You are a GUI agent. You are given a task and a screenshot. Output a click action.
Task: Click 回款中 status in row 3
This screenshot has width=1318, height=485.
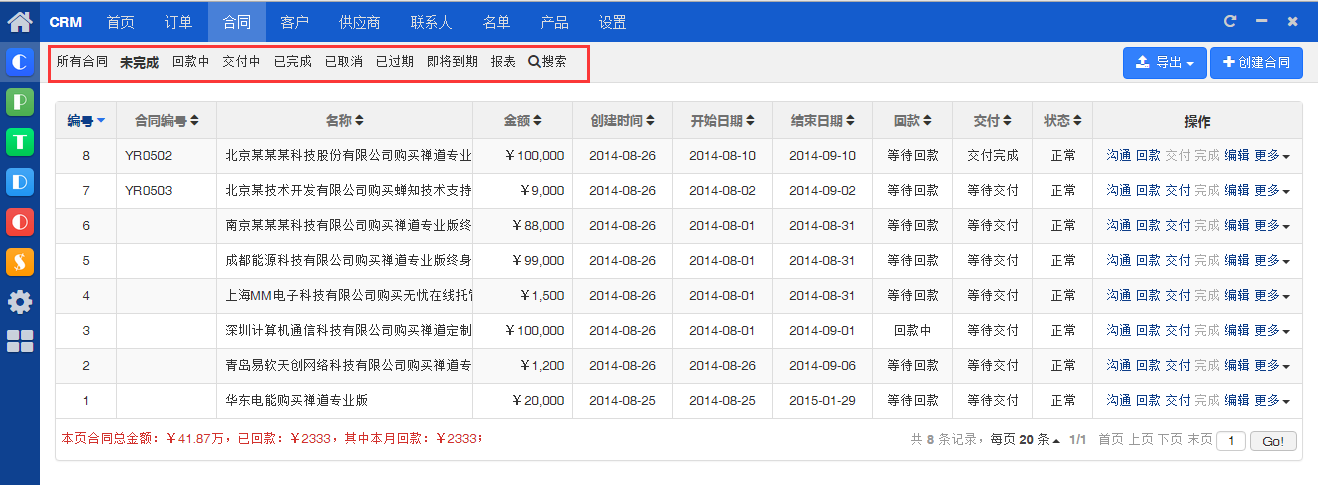[x=912, y=331]
